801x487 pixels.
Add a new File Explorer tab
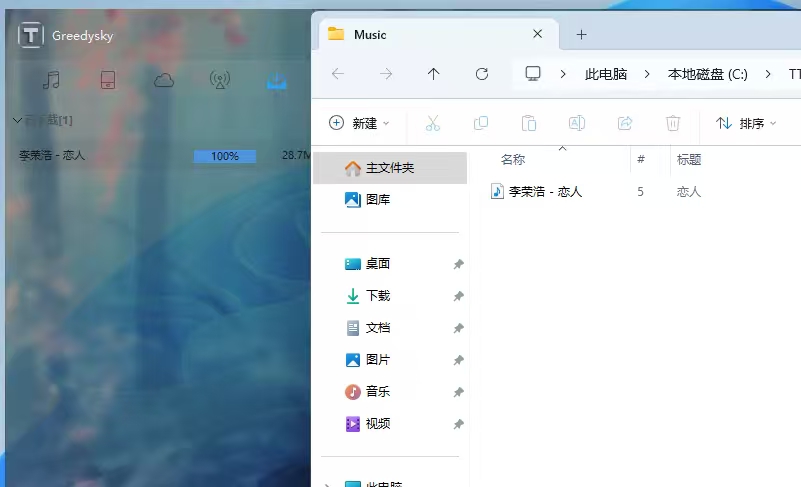pyautogui.click(x=581, y=35)
